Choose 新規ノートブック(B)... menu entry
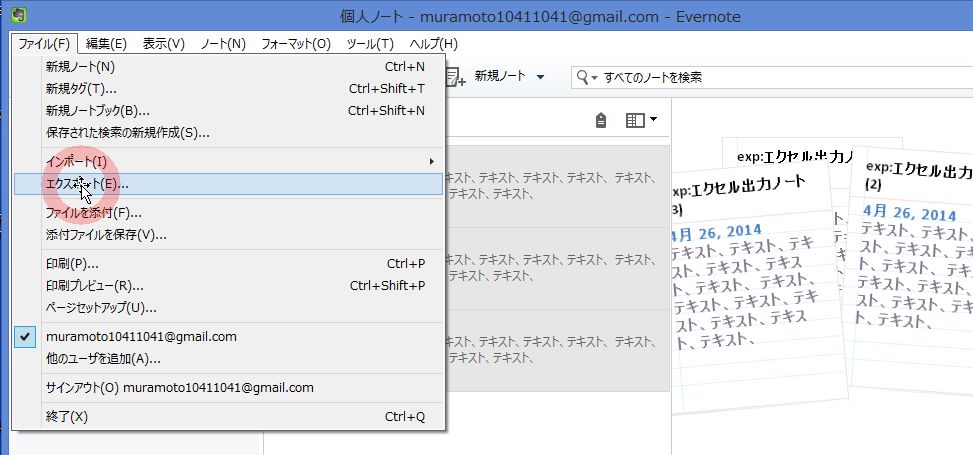Screen dimensions: 973x455 pos(98,111)
